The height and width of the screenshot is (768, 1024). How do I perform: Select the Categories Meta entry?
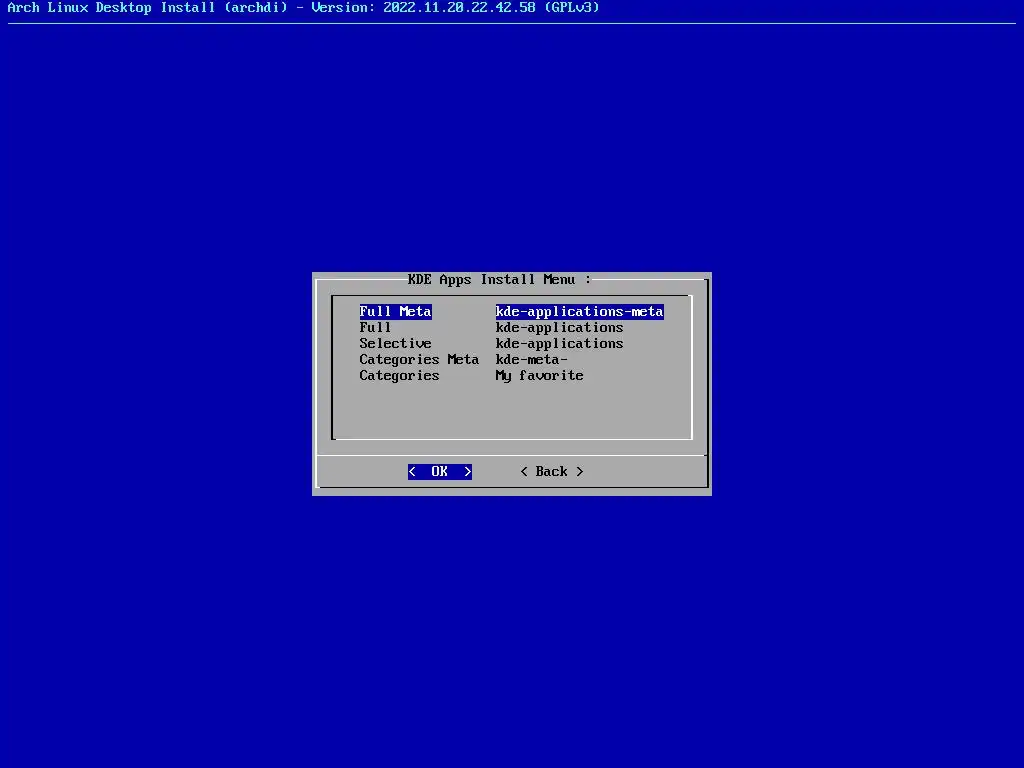419,359
